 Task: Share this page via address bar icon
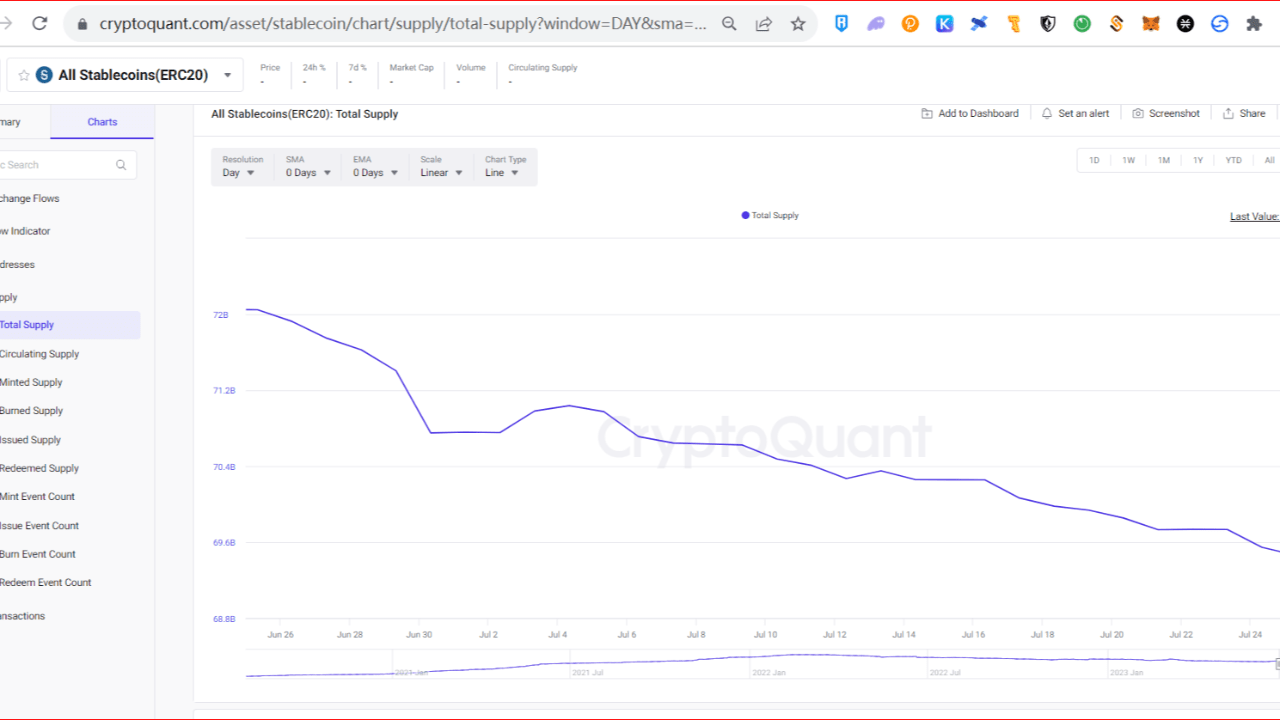click(x=764, y=23)
